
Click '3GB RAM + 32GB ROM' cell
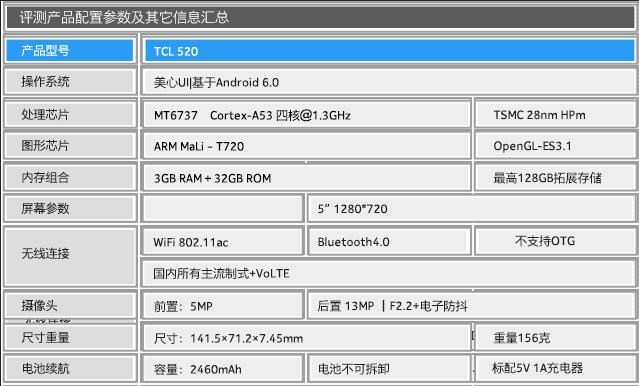click(x=306, y=178)
